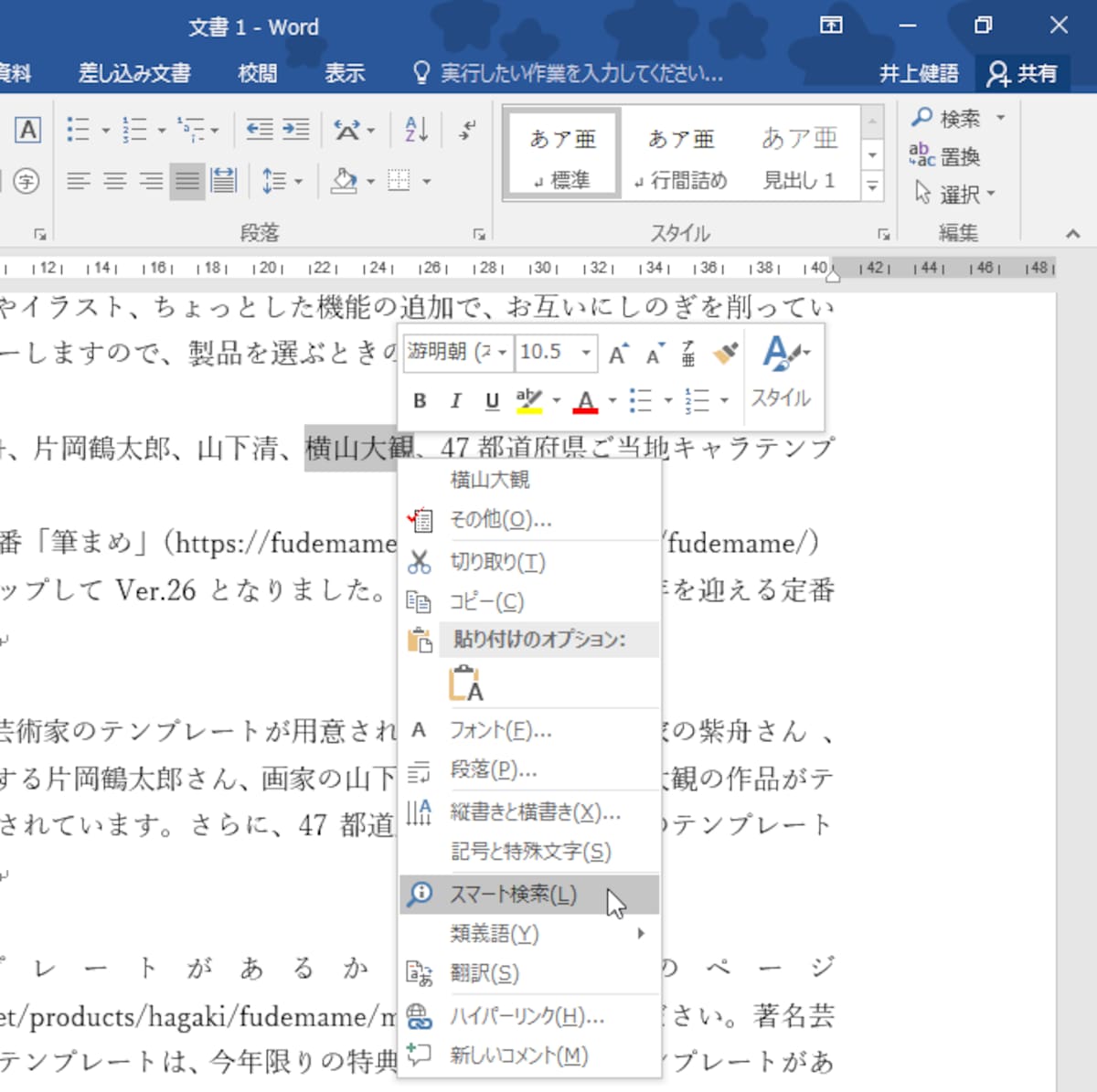The width and height of the screenshot is (1097, 1092).
Task: Open the font name dropdown 游明朝
Action: (503, 353)
